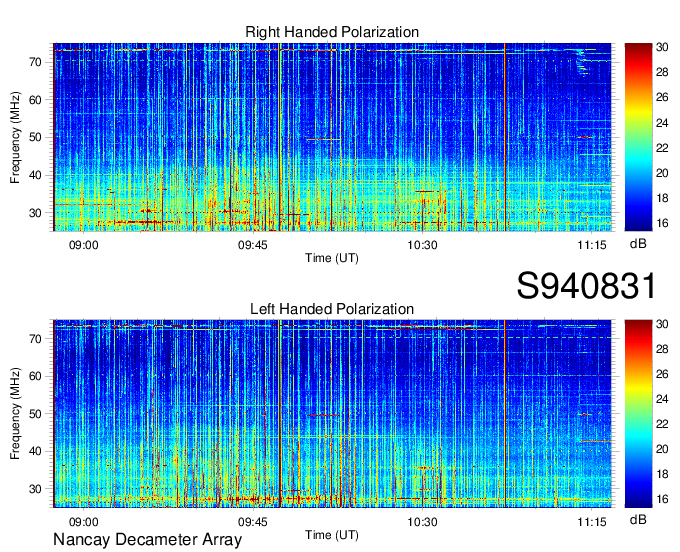Click the dB unit label under the lower colorbar
Viewport: 680px width, 552px height.
click(x=638, y=519)
